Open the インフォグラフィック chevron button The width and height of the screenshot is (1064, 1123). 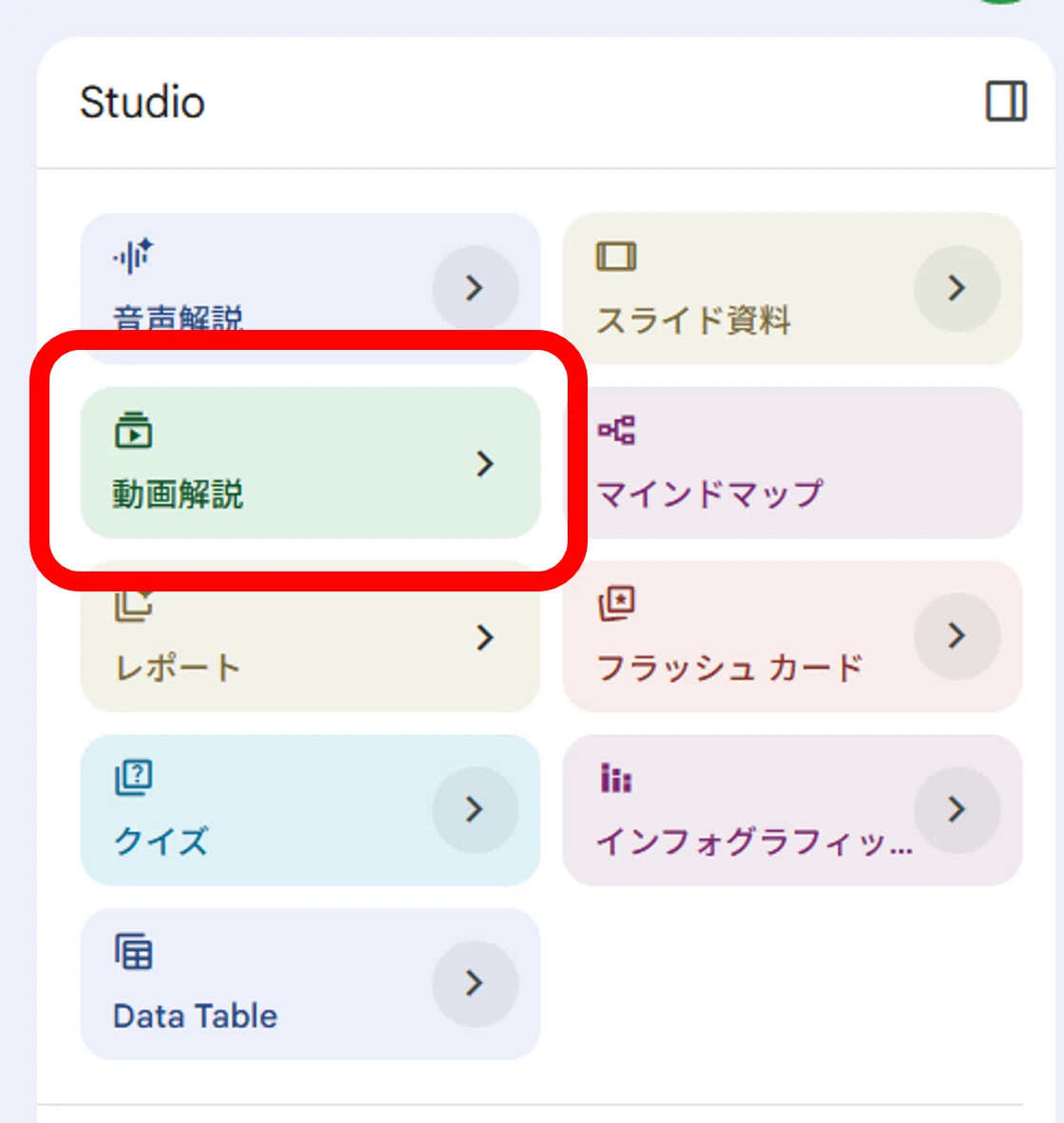958,809
